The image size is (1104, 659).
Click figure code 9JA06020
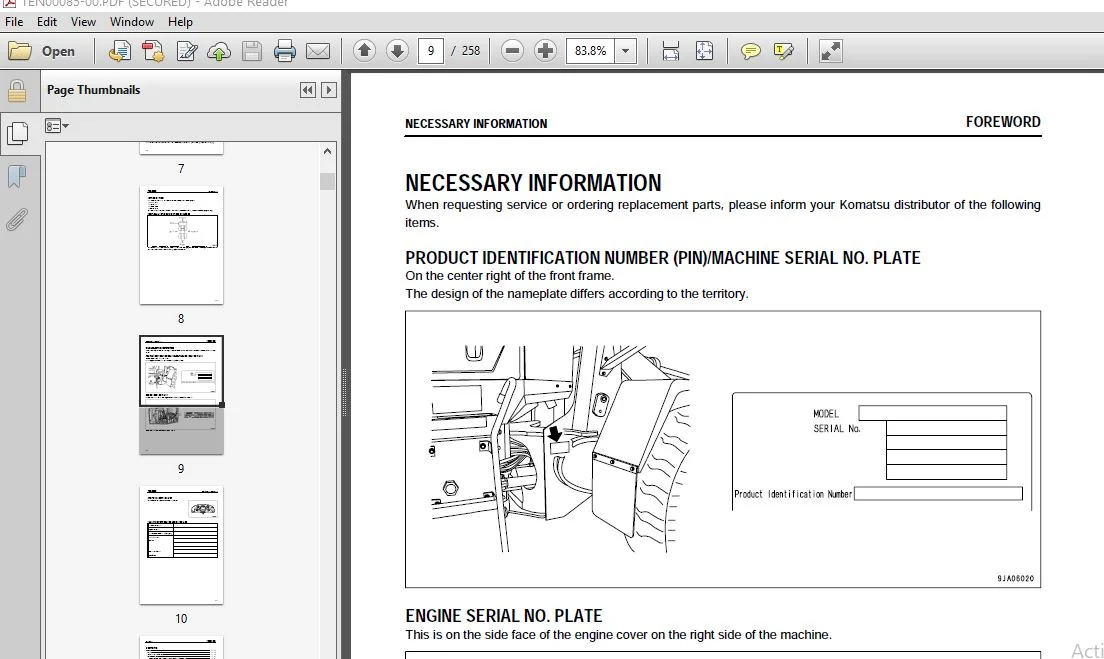(1016, 579)
